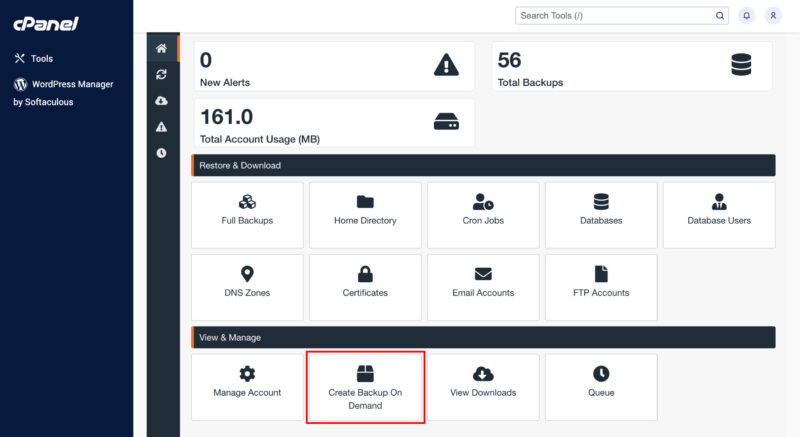Open the Email Accounts tile
Viewport: 800px width, 437px height.
tap(483, 288)
